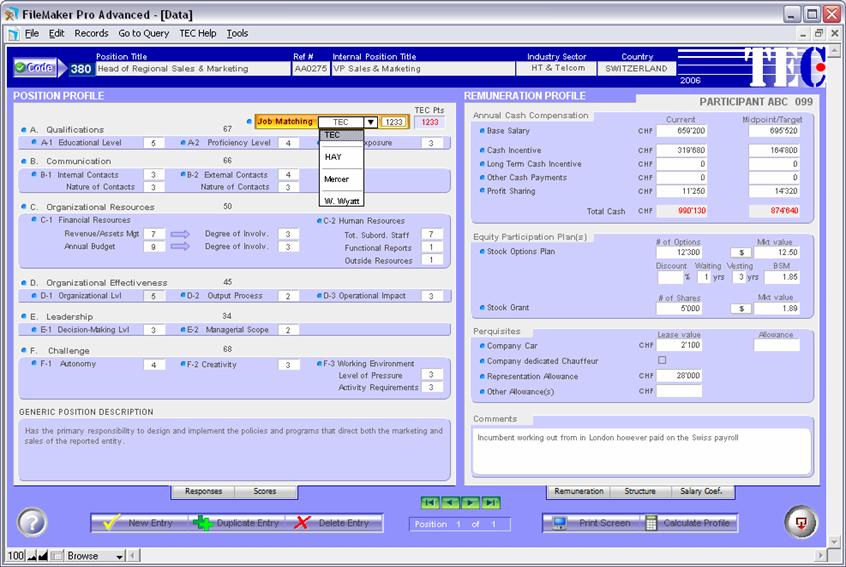Choose Mercer in the Job Matching dropdown

[341, 180]
